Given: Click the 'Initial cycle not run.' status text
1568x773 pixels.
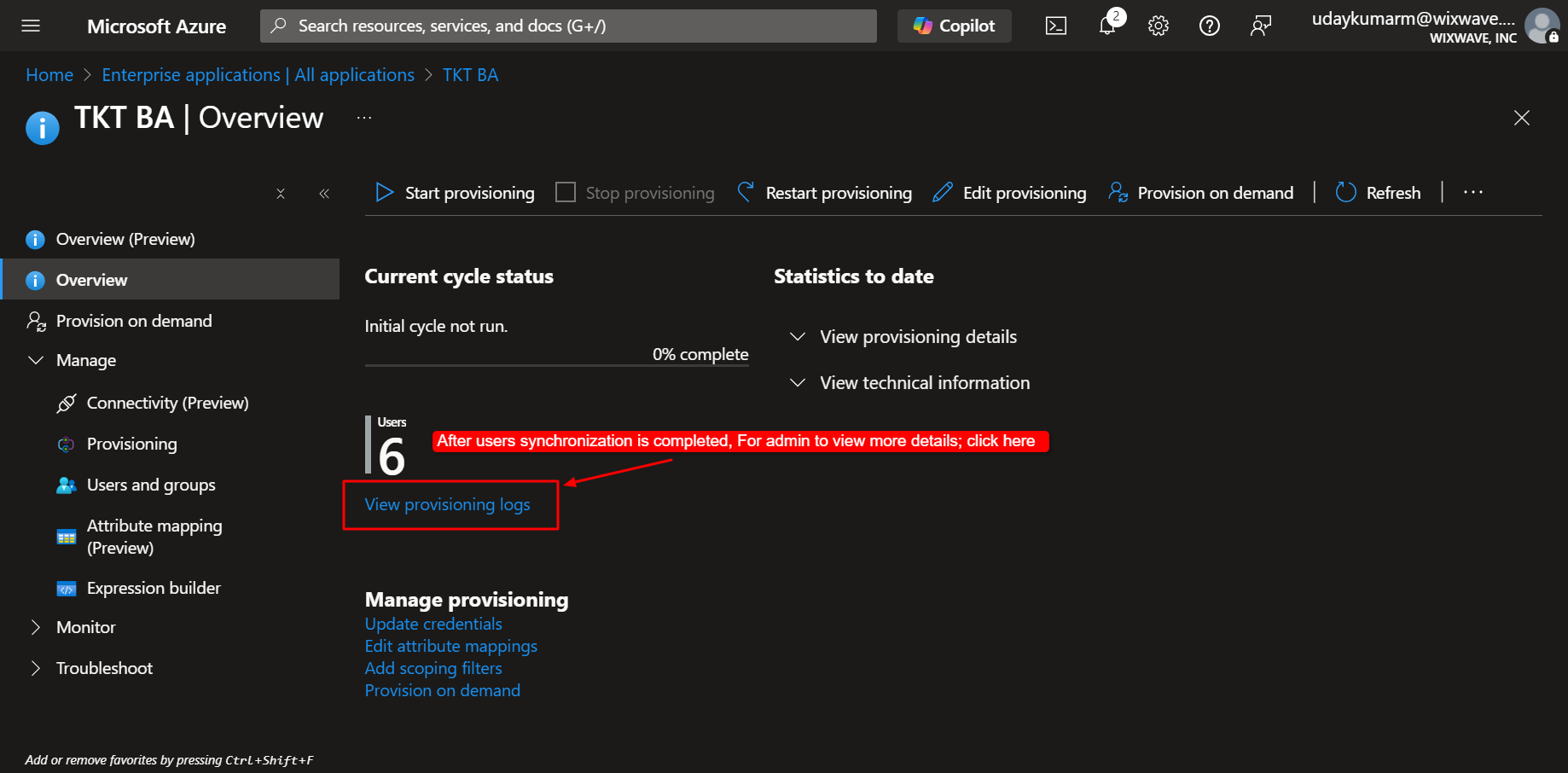Looking at the screenshot, I should coord(436,326).
